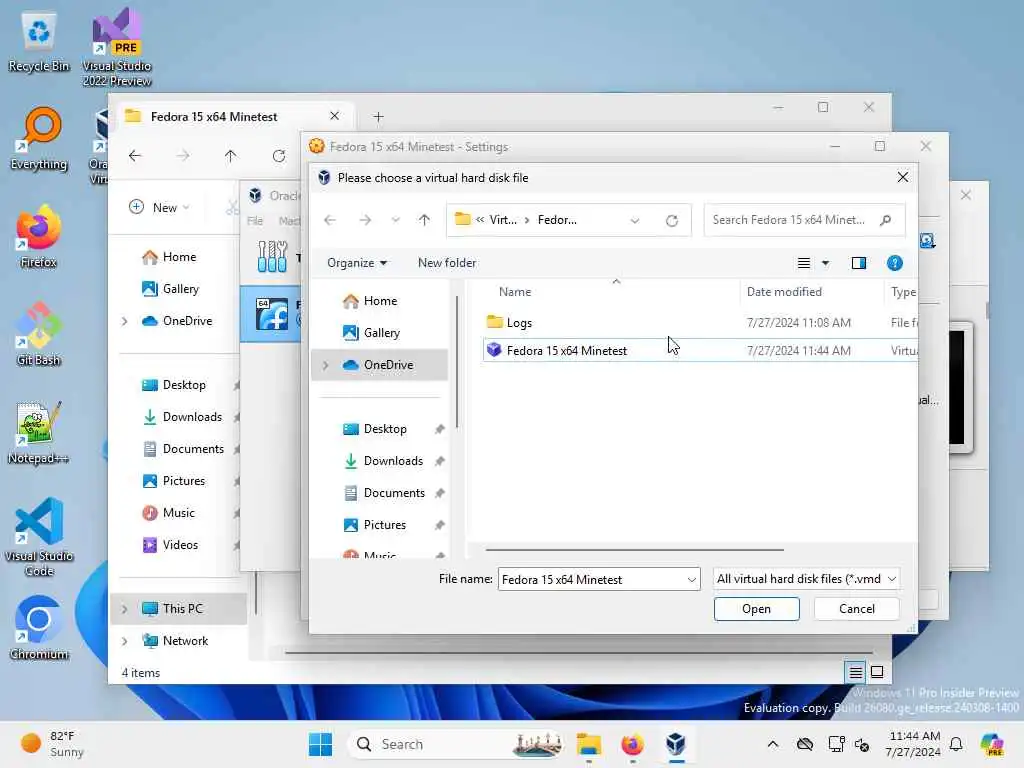
Task: Show hidden system tray icons
Action: [773, 744]
